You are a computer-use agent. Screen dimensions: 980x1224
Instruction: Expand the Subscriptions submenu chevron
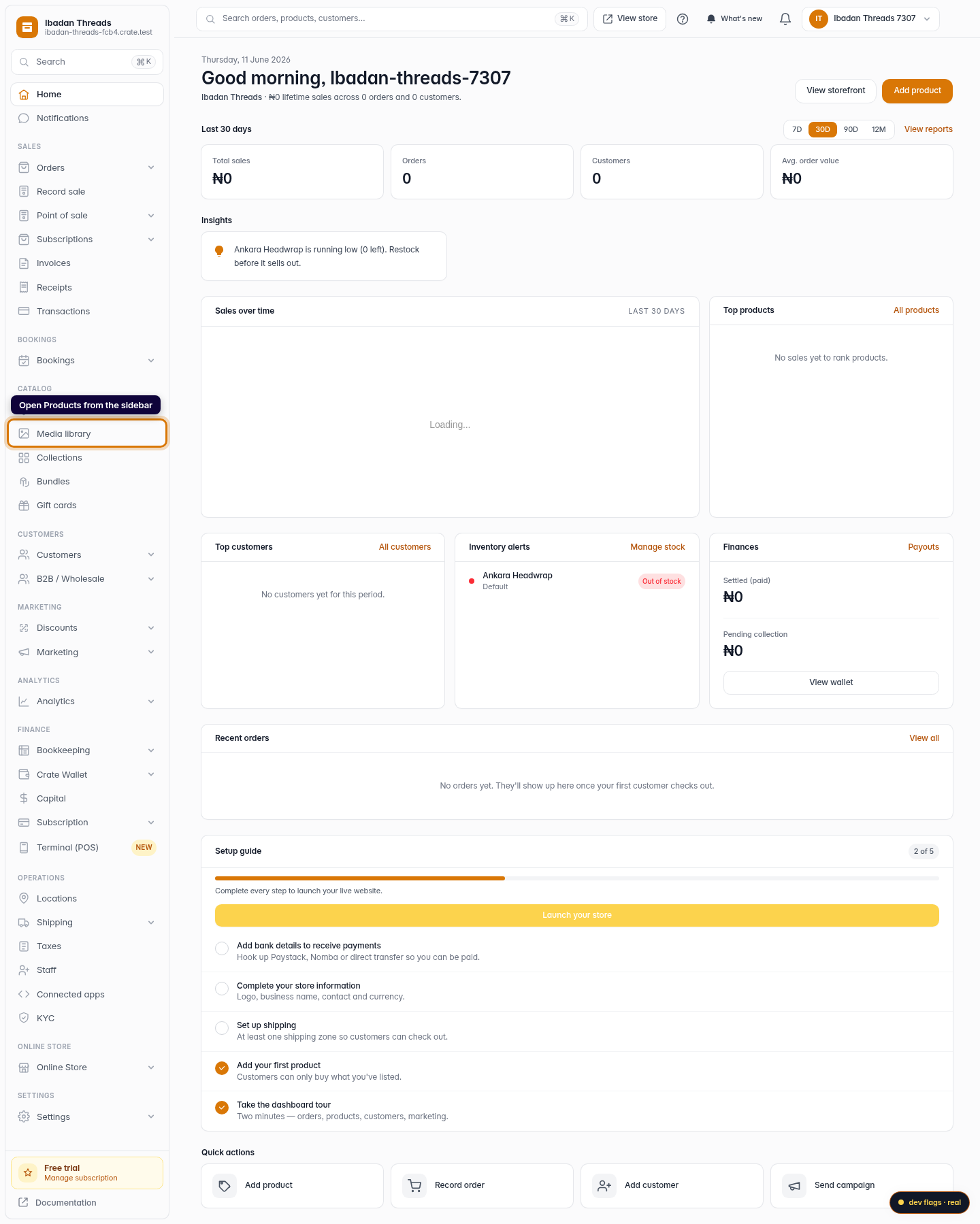151,239
